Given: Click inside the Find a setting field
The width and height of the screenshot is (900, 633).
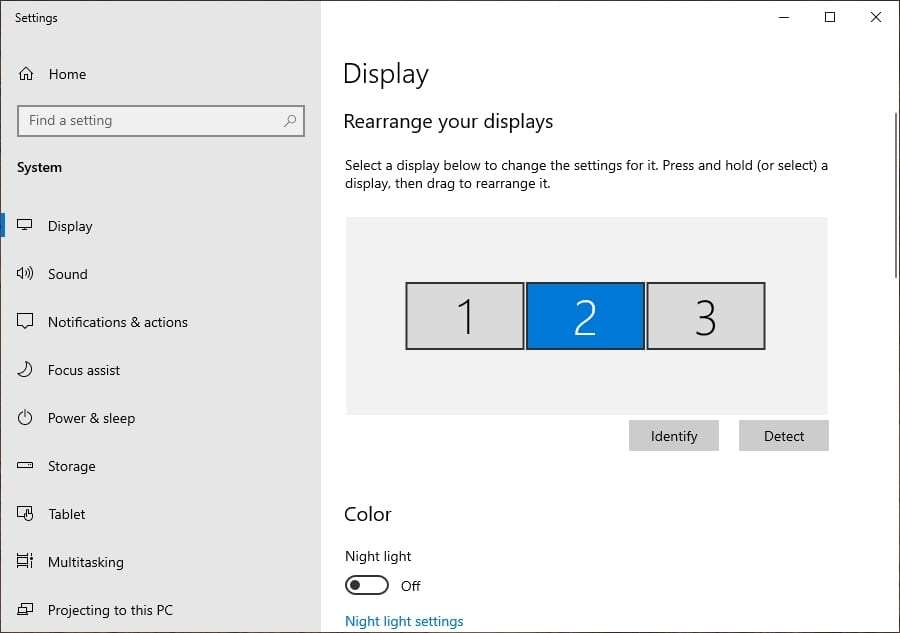Looking at the screenshot, I should [x=150, y=120].
